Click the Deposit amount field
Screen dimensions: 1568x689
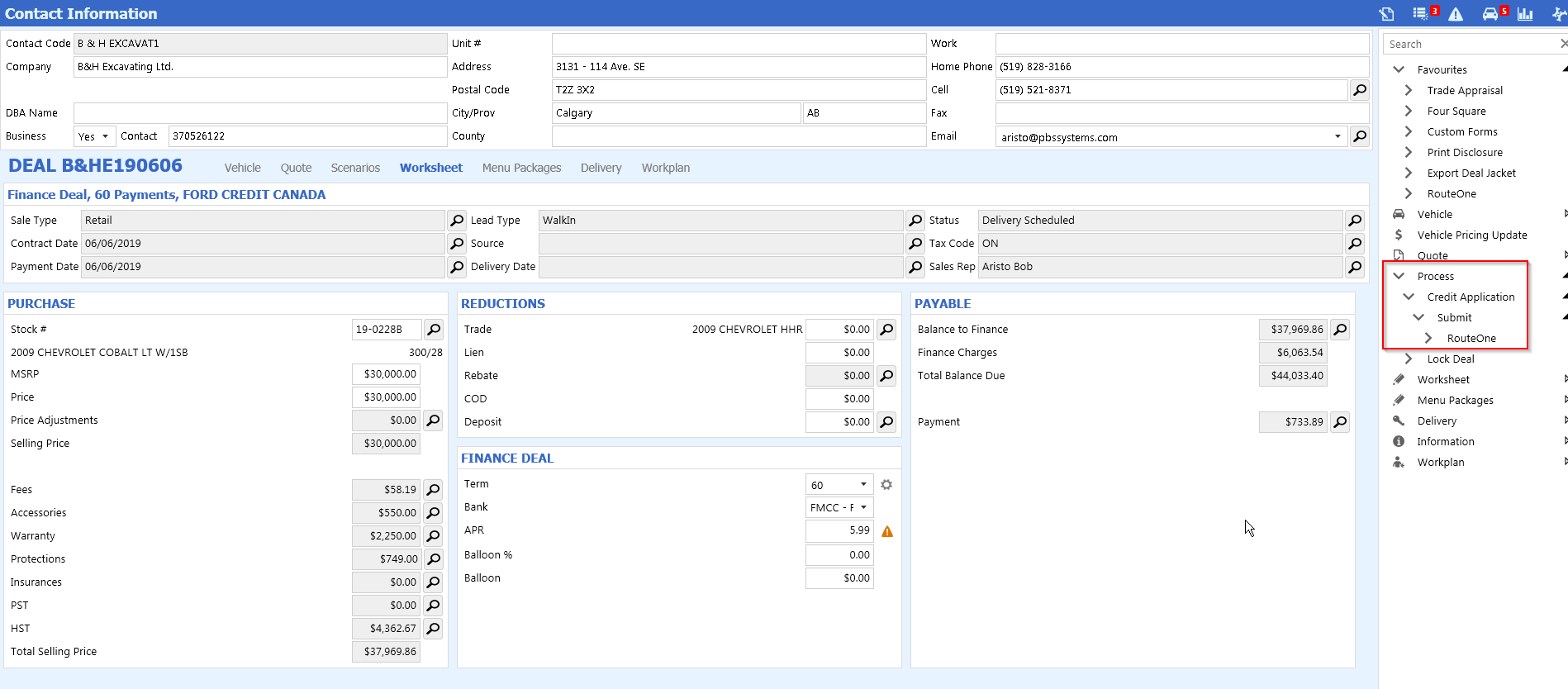839,422
